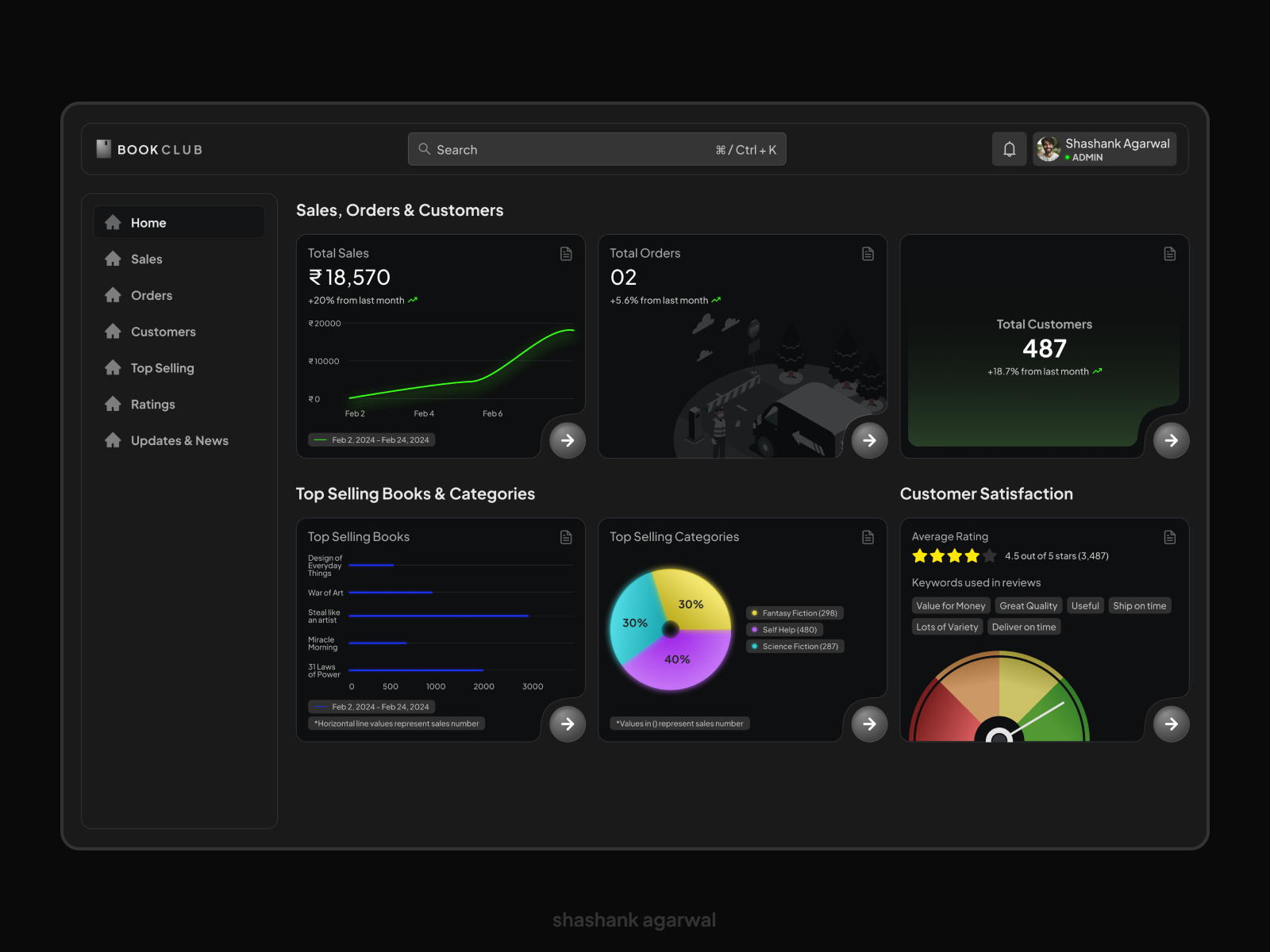Viewport: 1270px width, 952px height.
Task: Click the War of Art bar
Action: (x=391, y=593)
